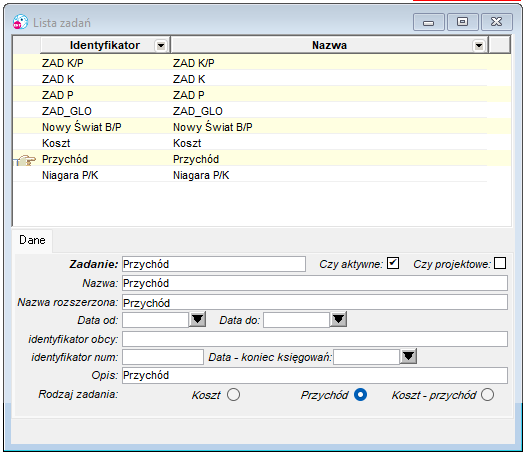This screenshot has width=524, height=453.
Task: Switch to the Dane tab
Action: pyautogui.click(x=32, y=240)
